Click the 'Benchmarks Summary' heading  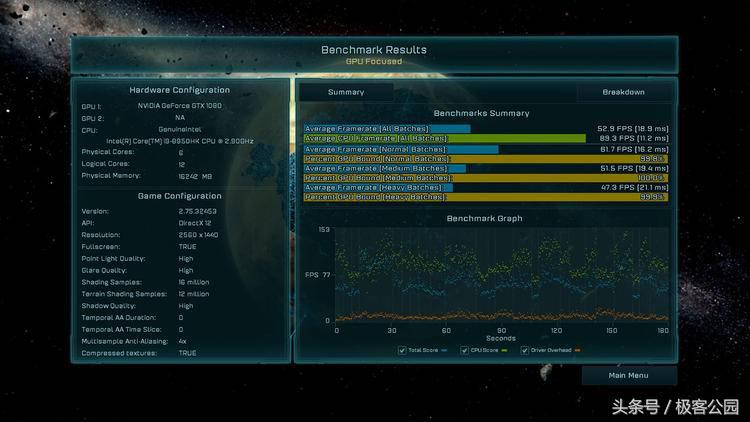482,113
